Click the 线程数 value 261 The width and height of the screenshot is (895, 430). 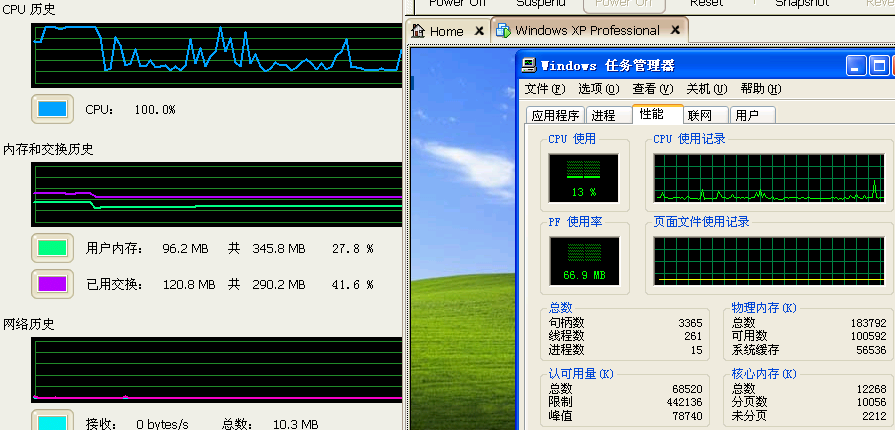point(693,336)
